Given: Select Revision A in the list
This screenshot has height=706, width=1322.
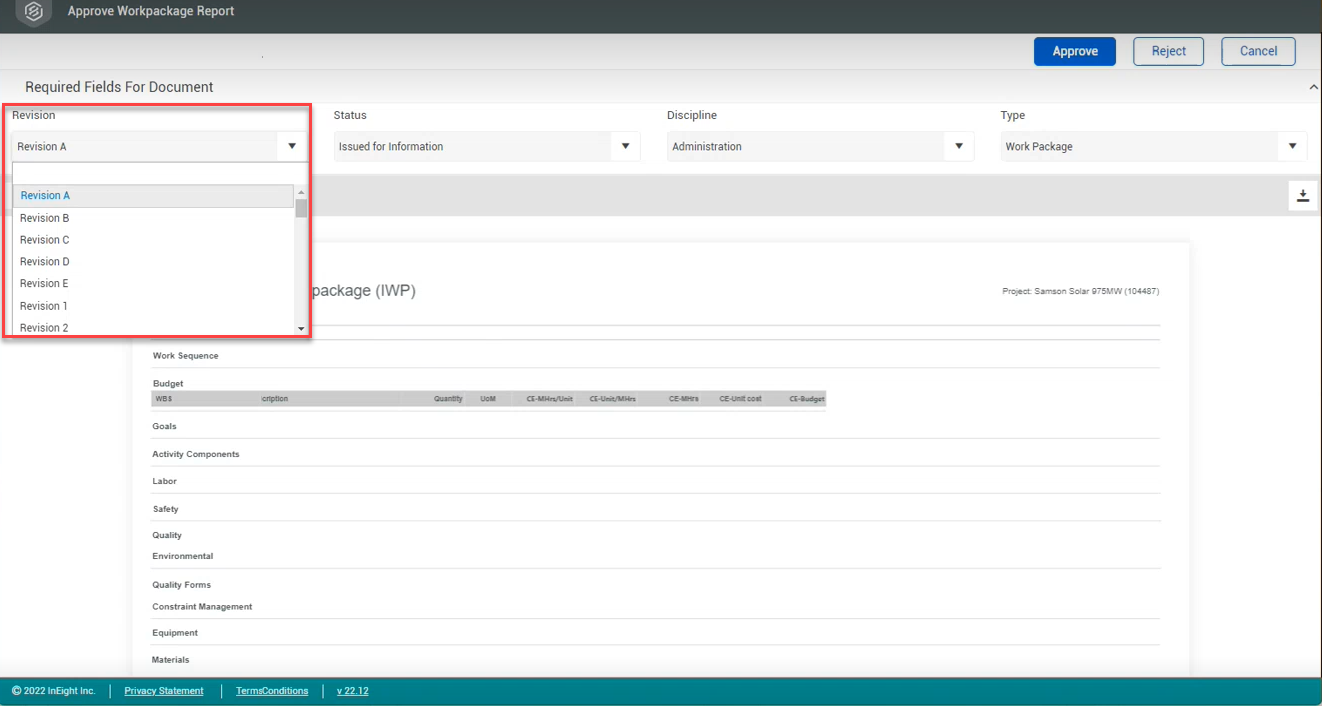Looking at the screenshot, I should pyautogui.click(x=153, y=196).
